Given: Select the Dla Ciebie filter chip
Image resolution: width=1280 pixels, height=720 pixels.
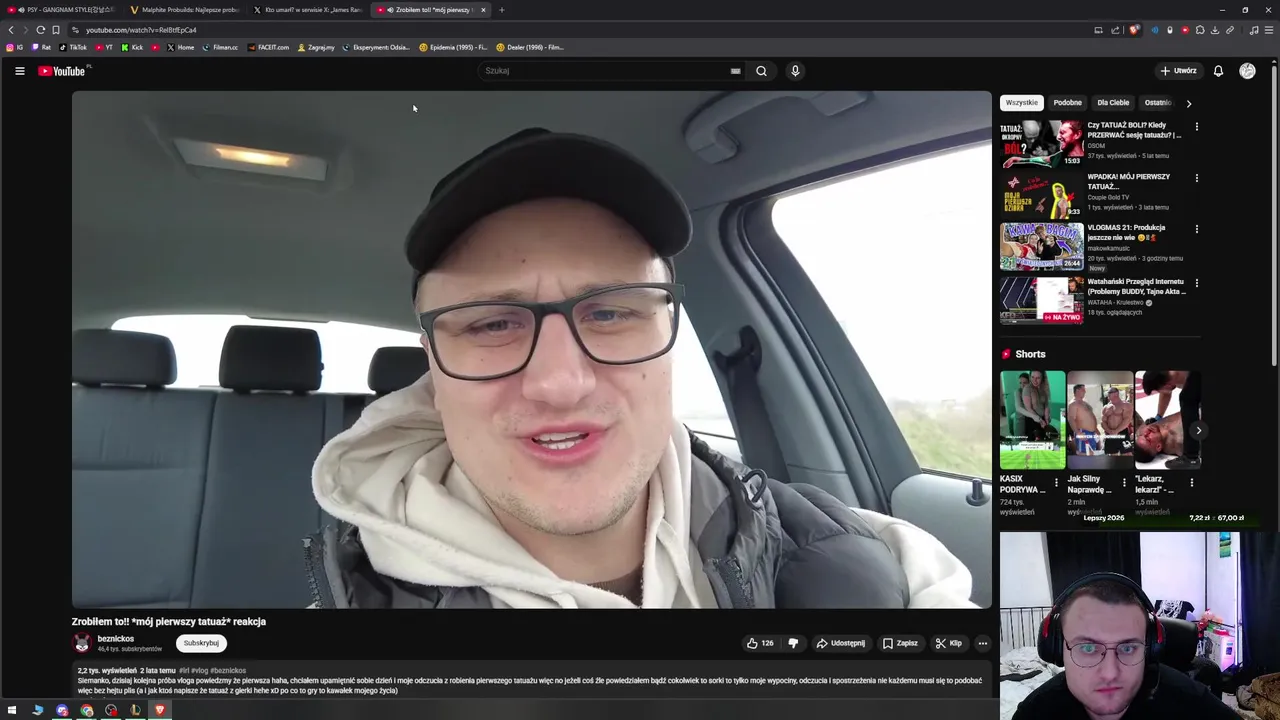Looking at the screenshot, I should [1113, 102].
